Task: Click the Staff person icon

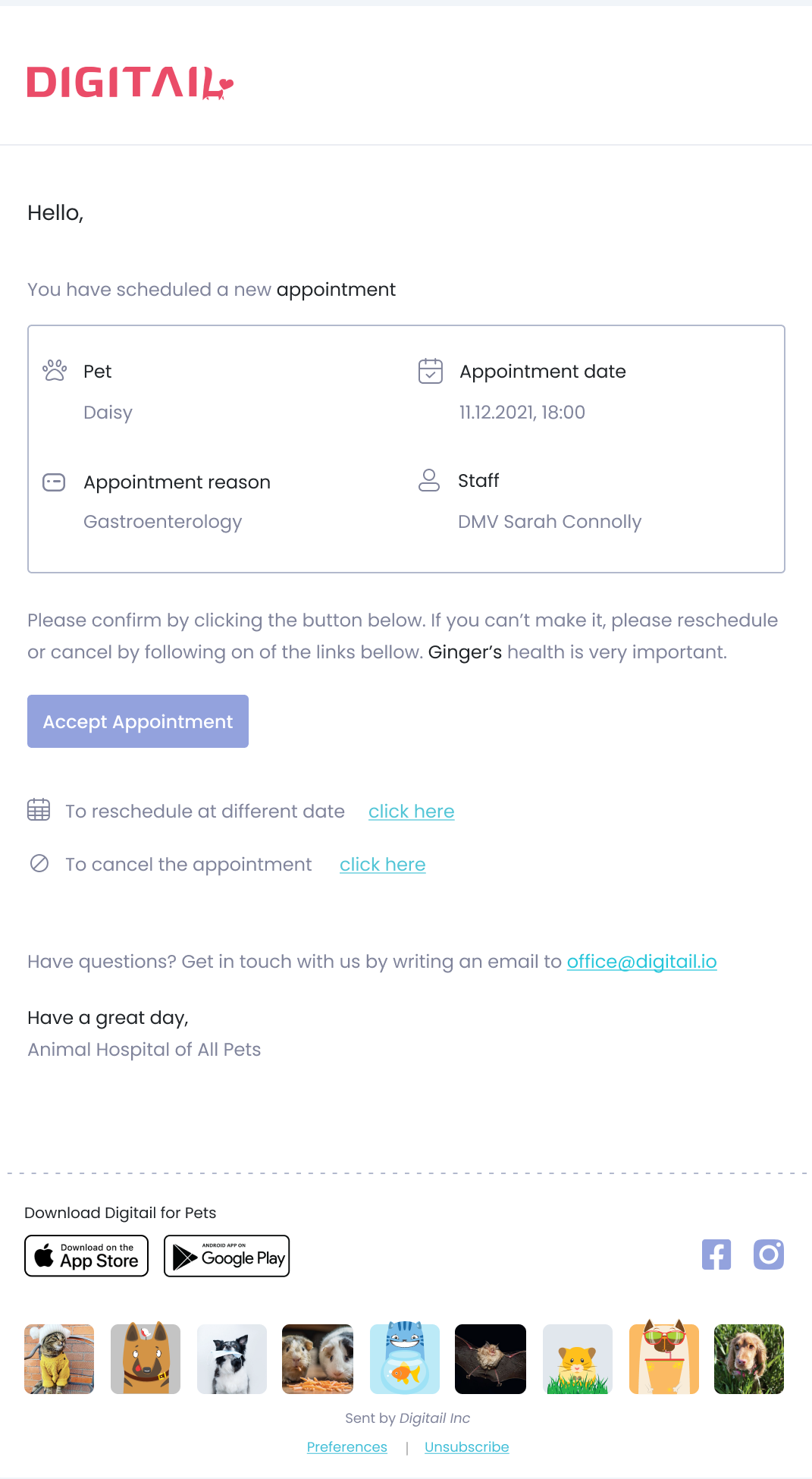Action: [x=429, y=480]
